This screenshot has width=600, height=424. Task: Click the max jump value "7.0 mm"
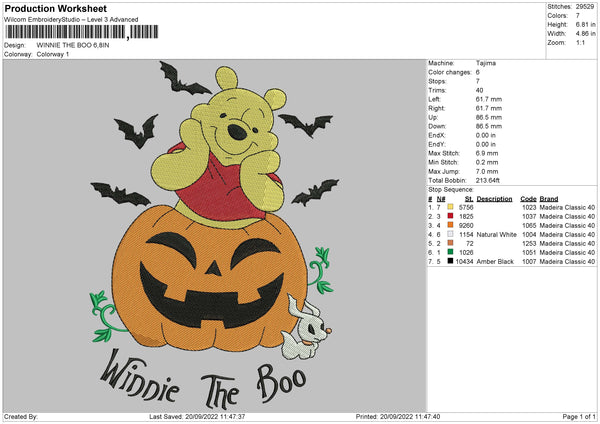click(487, 171)
